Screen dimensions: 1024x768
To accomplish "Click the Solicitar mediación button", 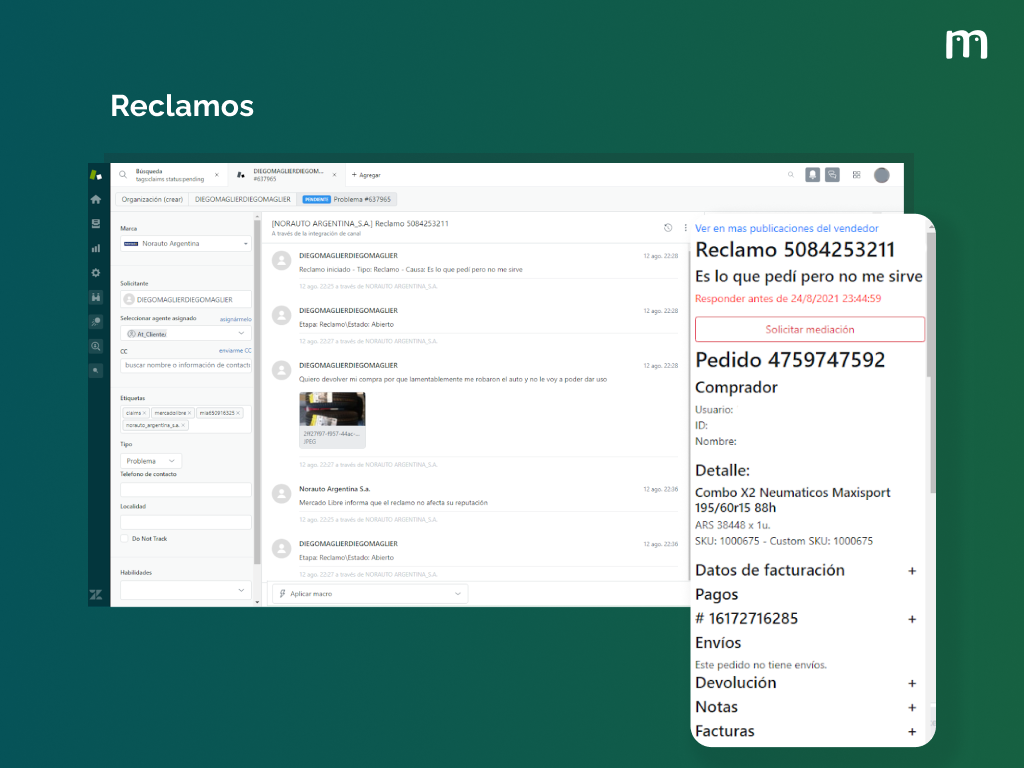I will (x=809, y=329).
